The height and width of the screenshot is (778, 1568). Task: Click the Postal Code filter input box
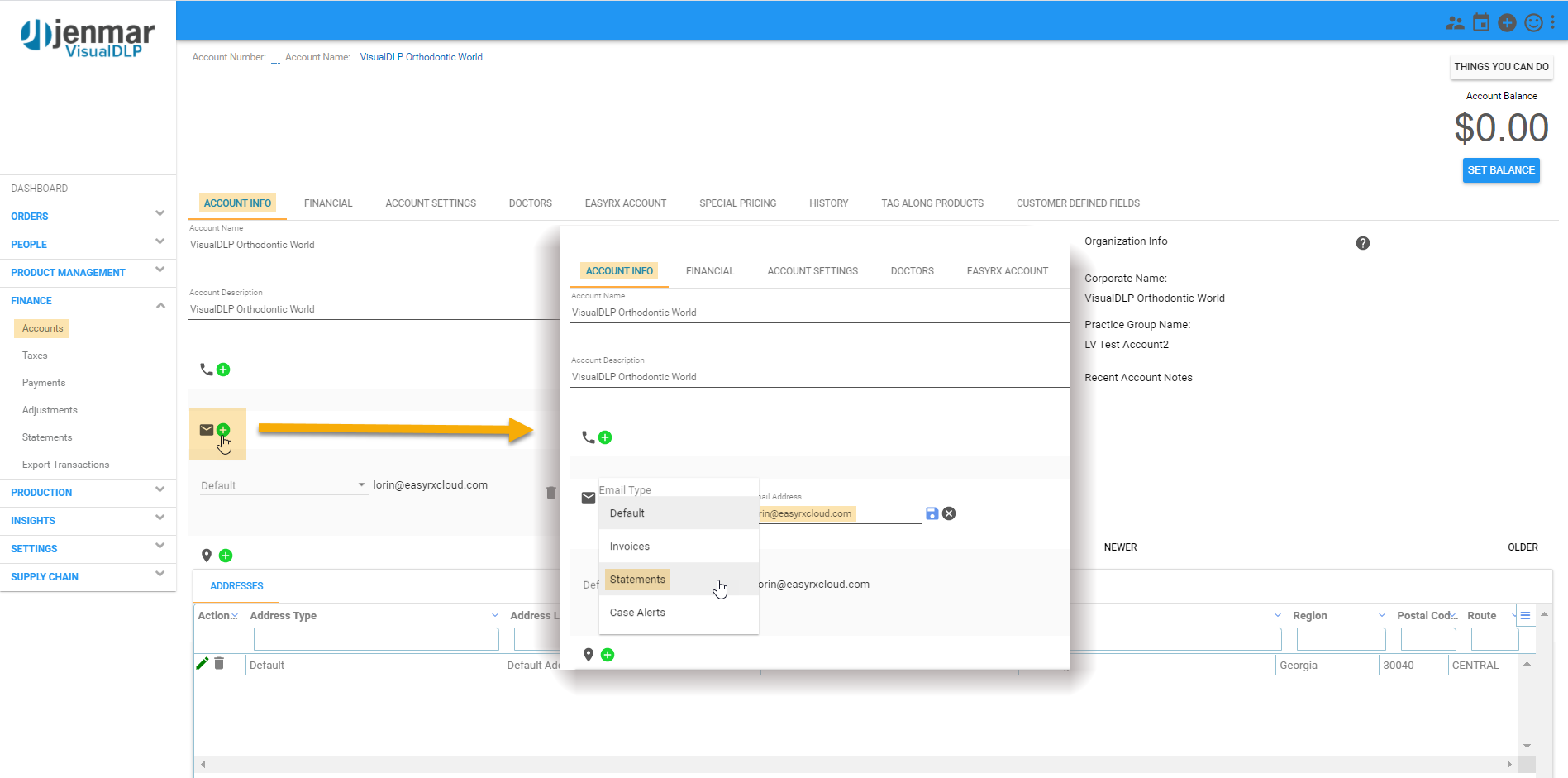point(1428,639)
